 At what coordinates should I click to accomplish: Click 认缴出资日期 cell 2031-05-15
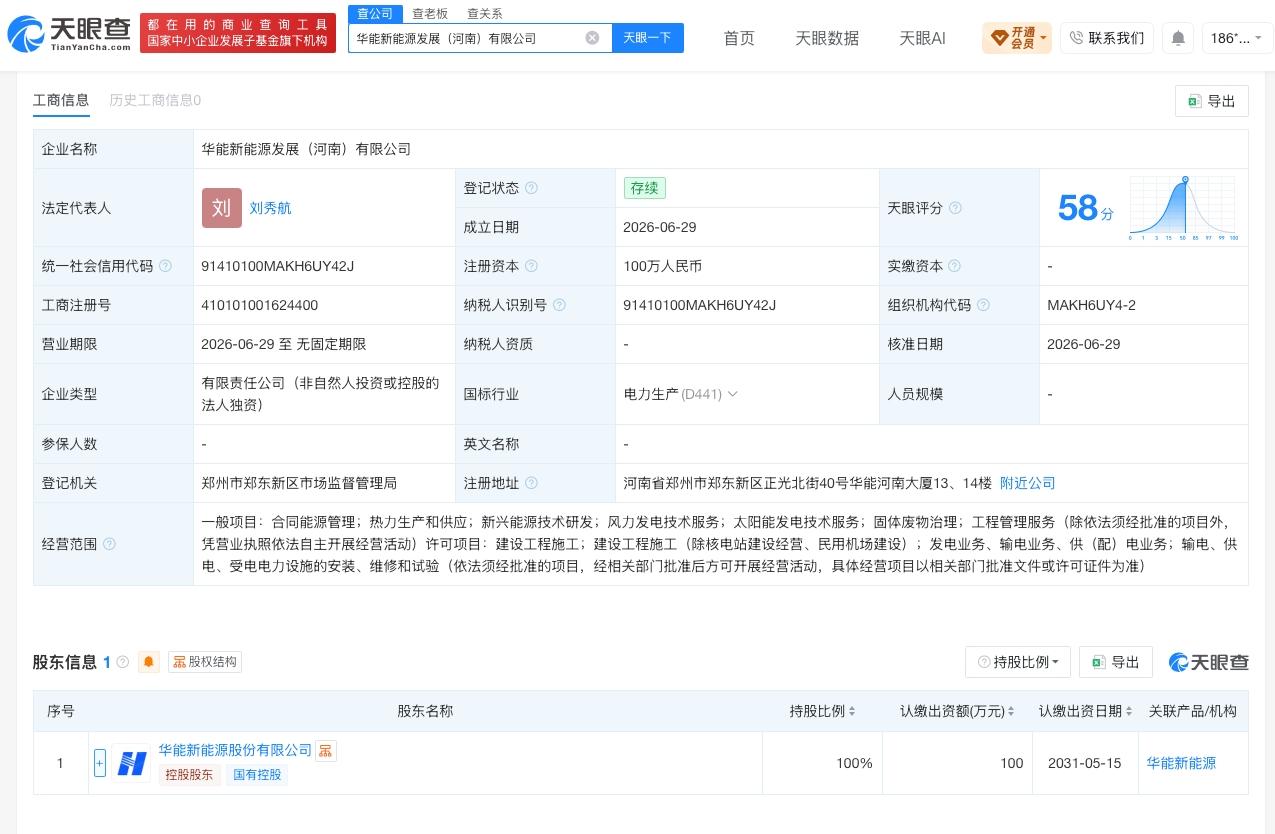pos(1085,763)
